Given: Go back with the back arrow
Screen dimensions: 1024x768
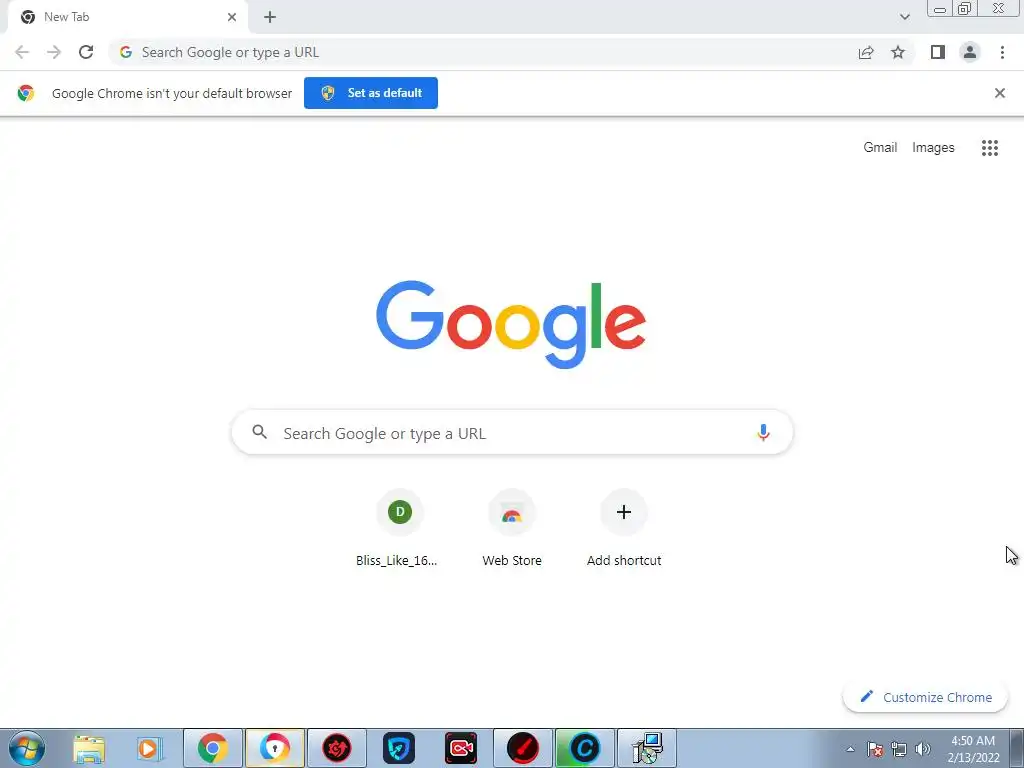Looking at the screenshot, I should tap(22, 52).
